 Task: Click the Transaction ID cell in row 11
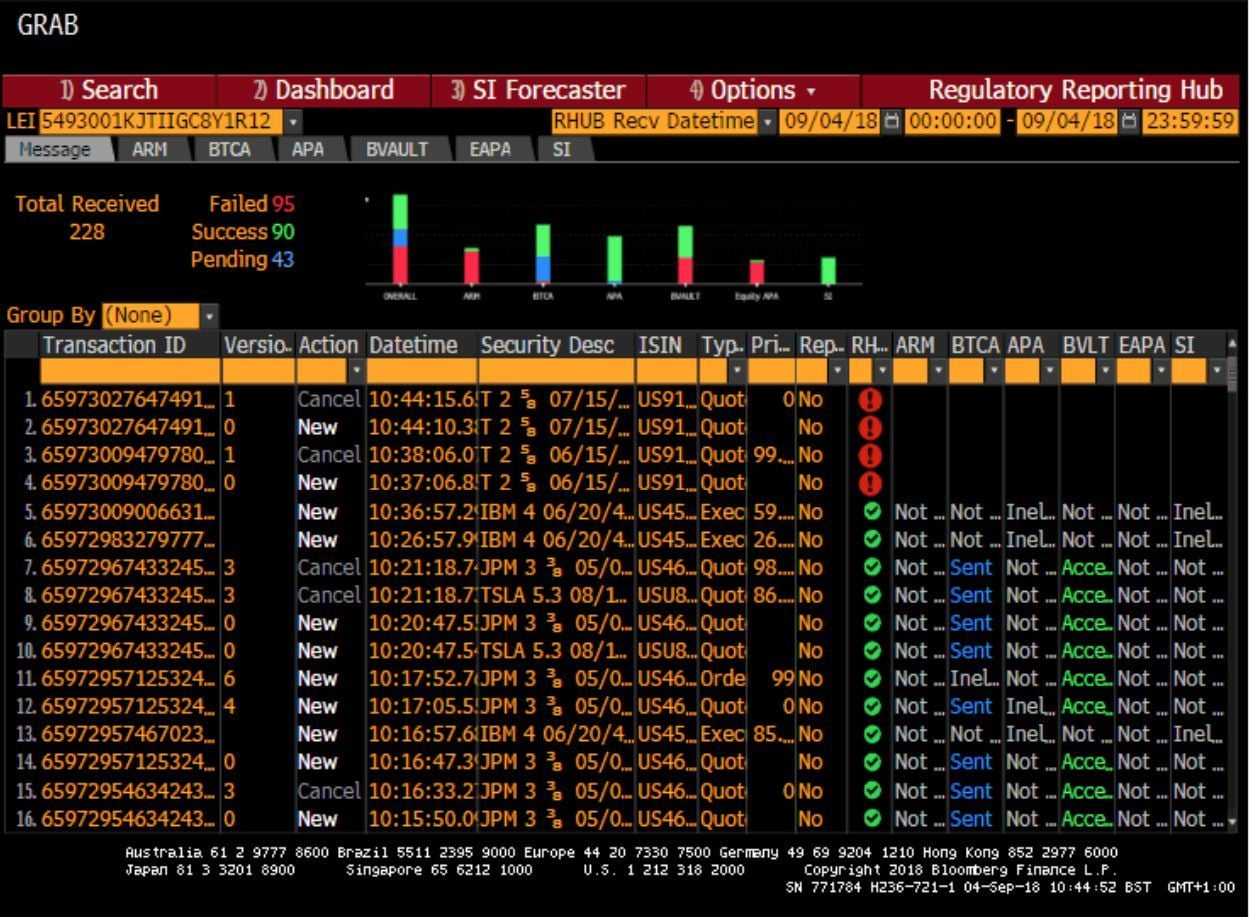tap(128, 679)
